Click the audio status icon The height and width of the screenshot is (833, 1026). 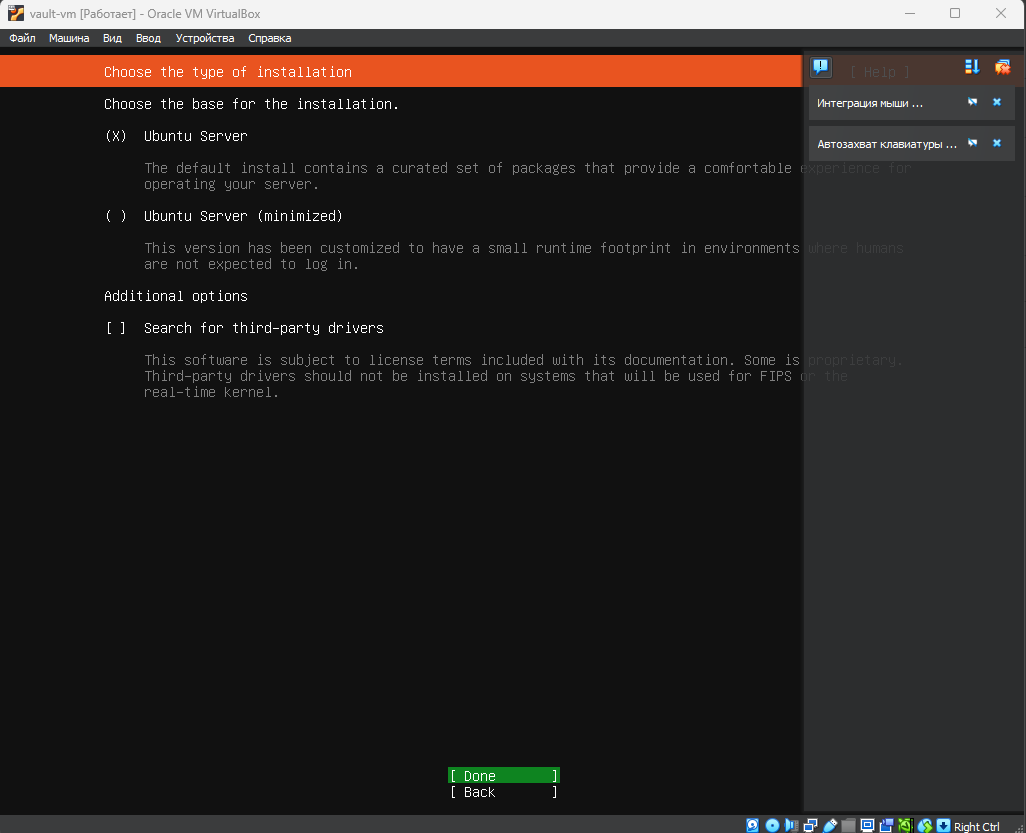(791, 825)
